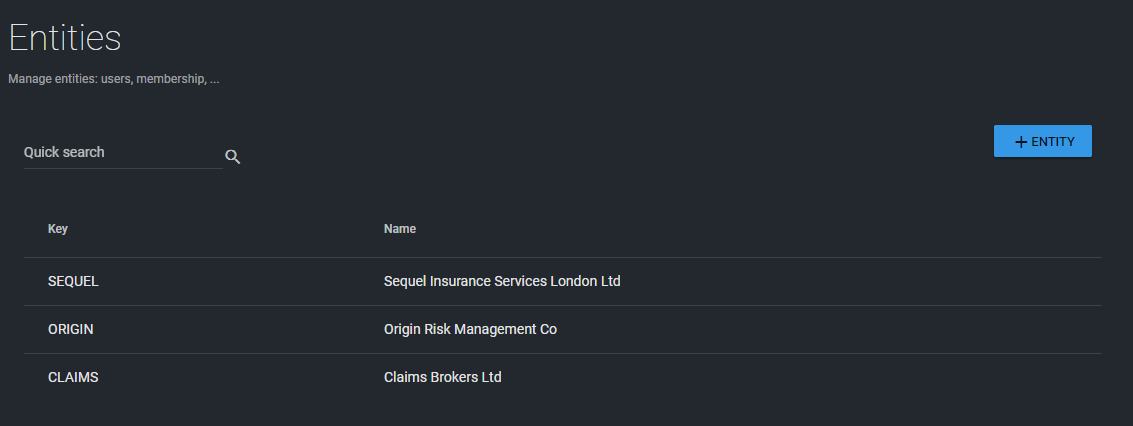The width and height of the screenshot is (1133, 426).
Task: Click the ellipsis ending the subtitle
Action: 215,80
